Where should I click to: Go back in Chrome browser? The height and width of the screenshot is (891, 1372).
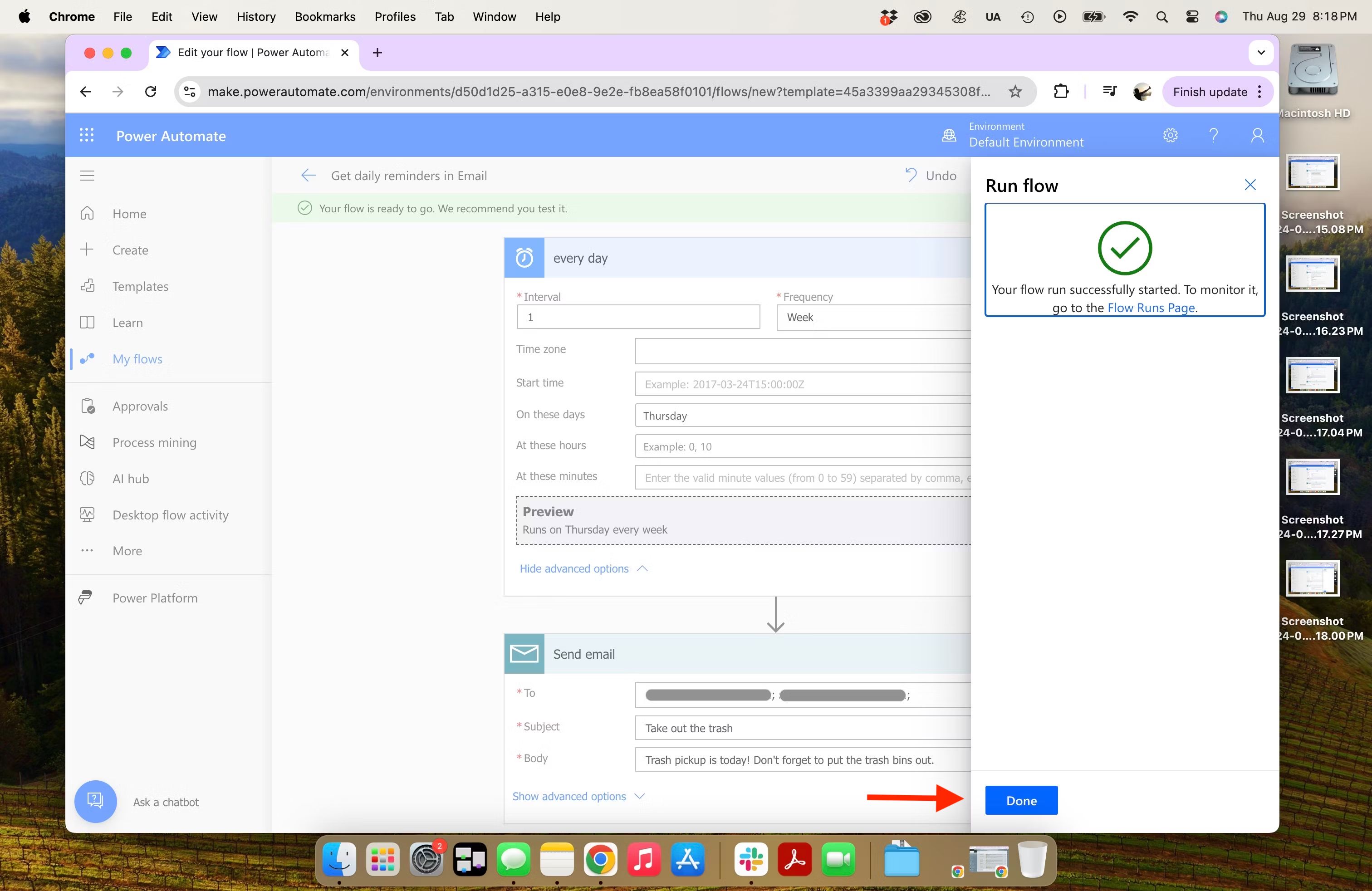tap(85, 92)
